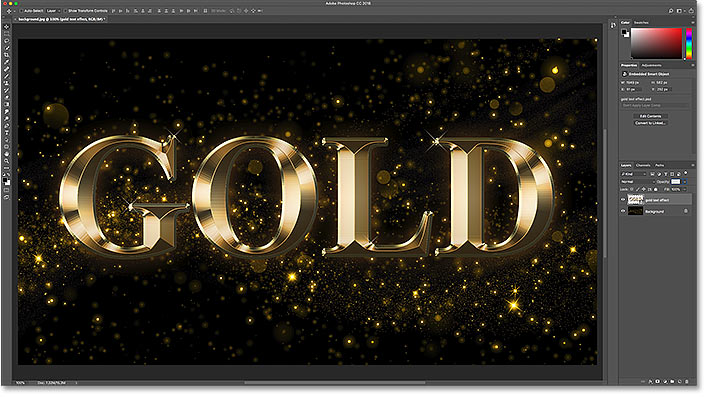The height and width of the screenshot is (397, 705).
Task: Open the Opacity slider dropdown arrow
Action: click(x=685, y=182)
